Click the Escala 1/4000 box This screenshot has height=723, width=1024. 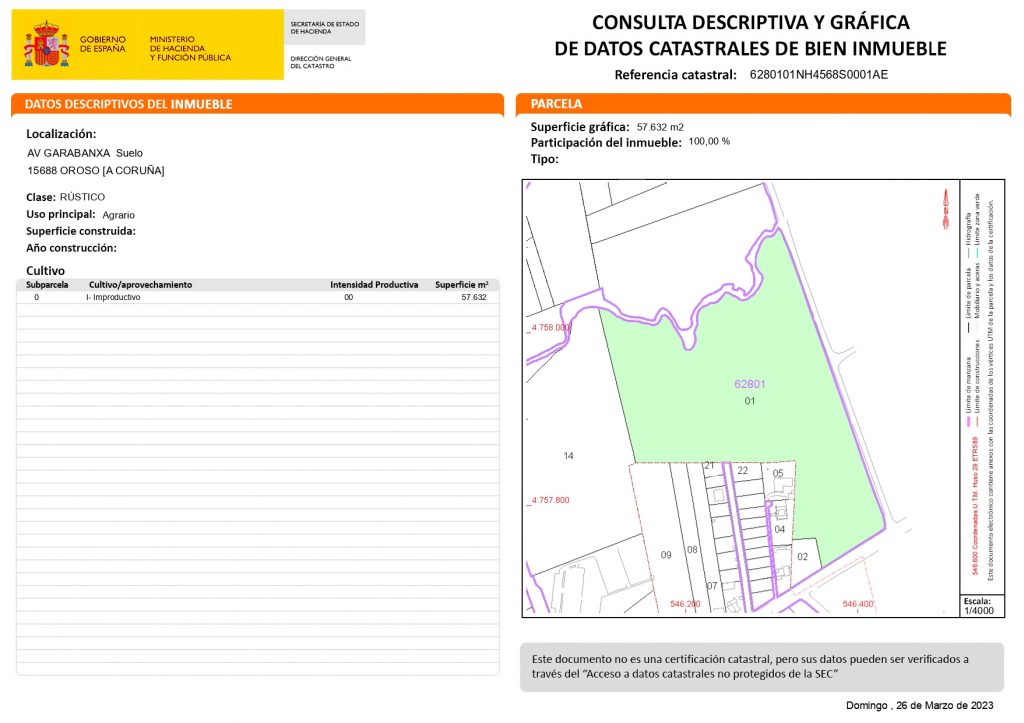click(x=976, y=605)
